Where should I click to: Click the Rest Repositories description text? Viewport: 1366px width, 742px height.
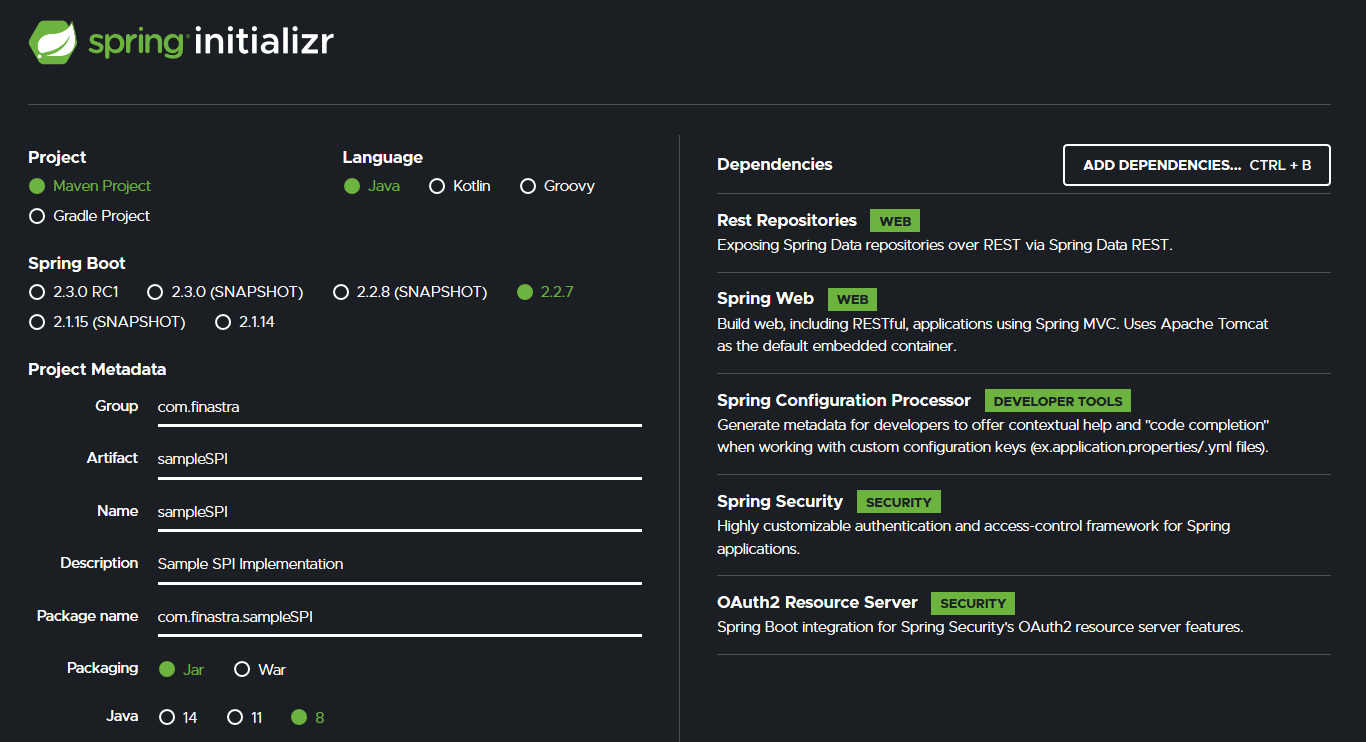point(945,244)
